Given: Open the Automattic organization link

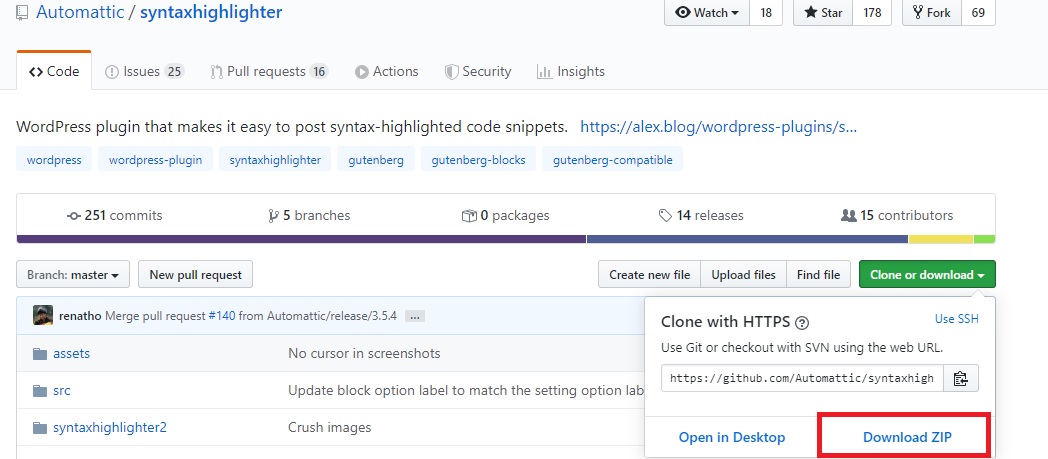Looking at the screenshot, I should 82,12.
